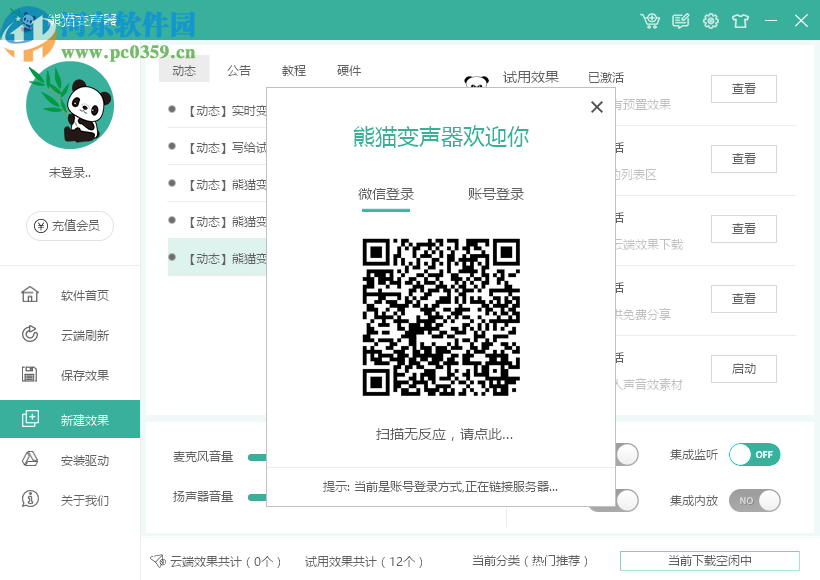820x580 pixels.
Task: Click 当前分类（热门推荐）status text
Action: [x=530, y=561]
